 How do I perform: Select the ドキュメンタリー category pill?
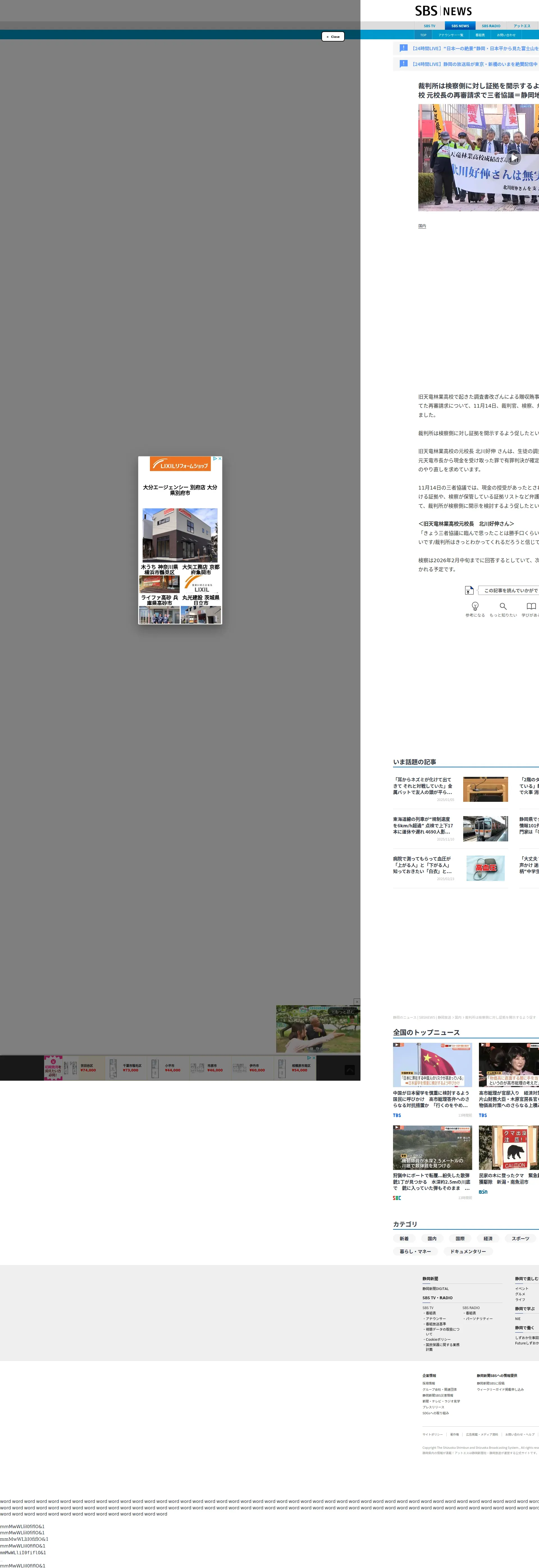(x=468, y=1252)
